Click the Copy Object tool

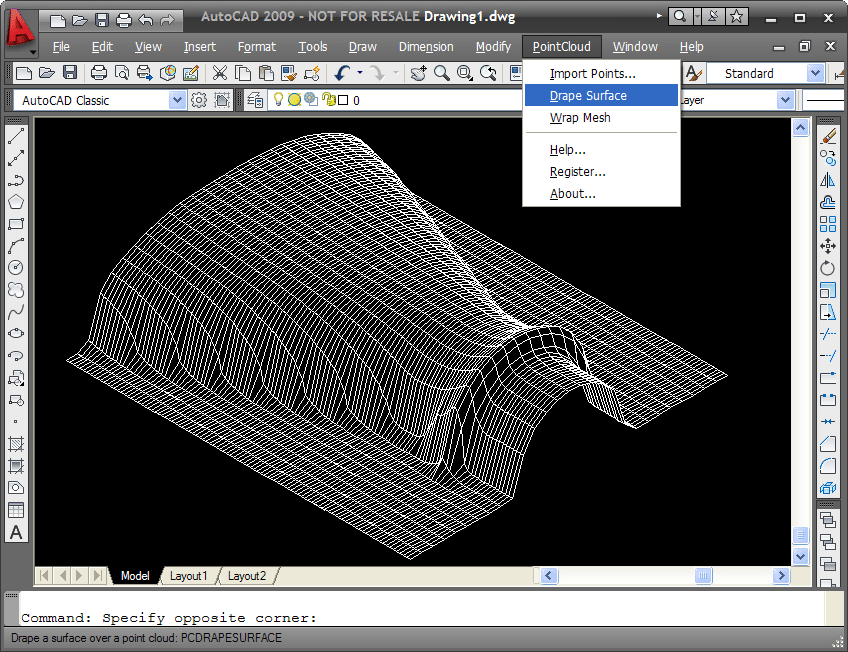pyautogui.click(x=828, y=158)
